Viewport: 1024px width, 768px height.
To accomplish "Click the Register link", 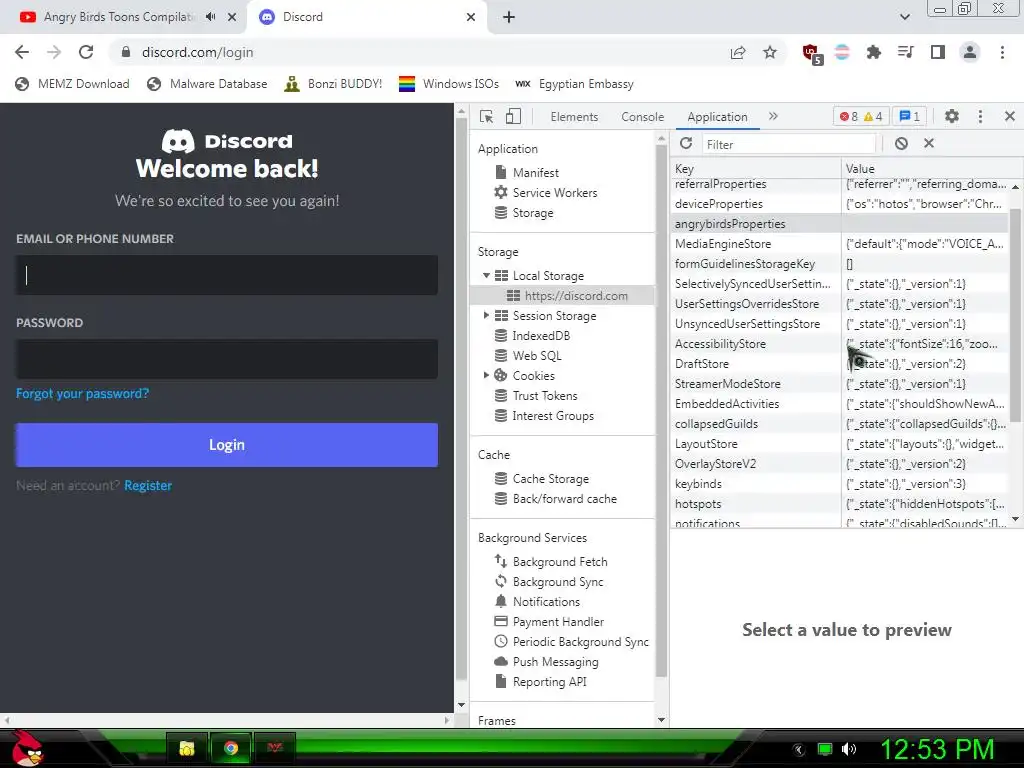I will click(148, 486).
